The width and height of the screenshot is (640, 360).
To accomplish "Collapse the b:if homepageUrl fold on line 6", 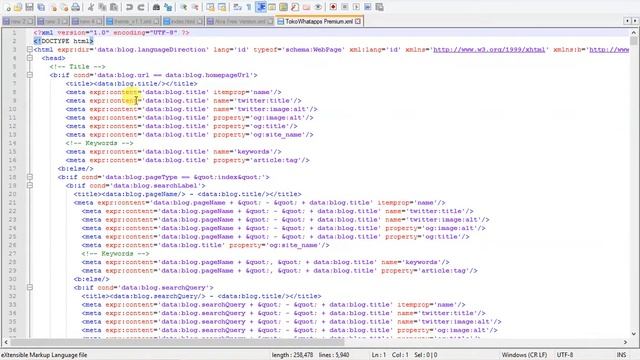I will 29,75.
